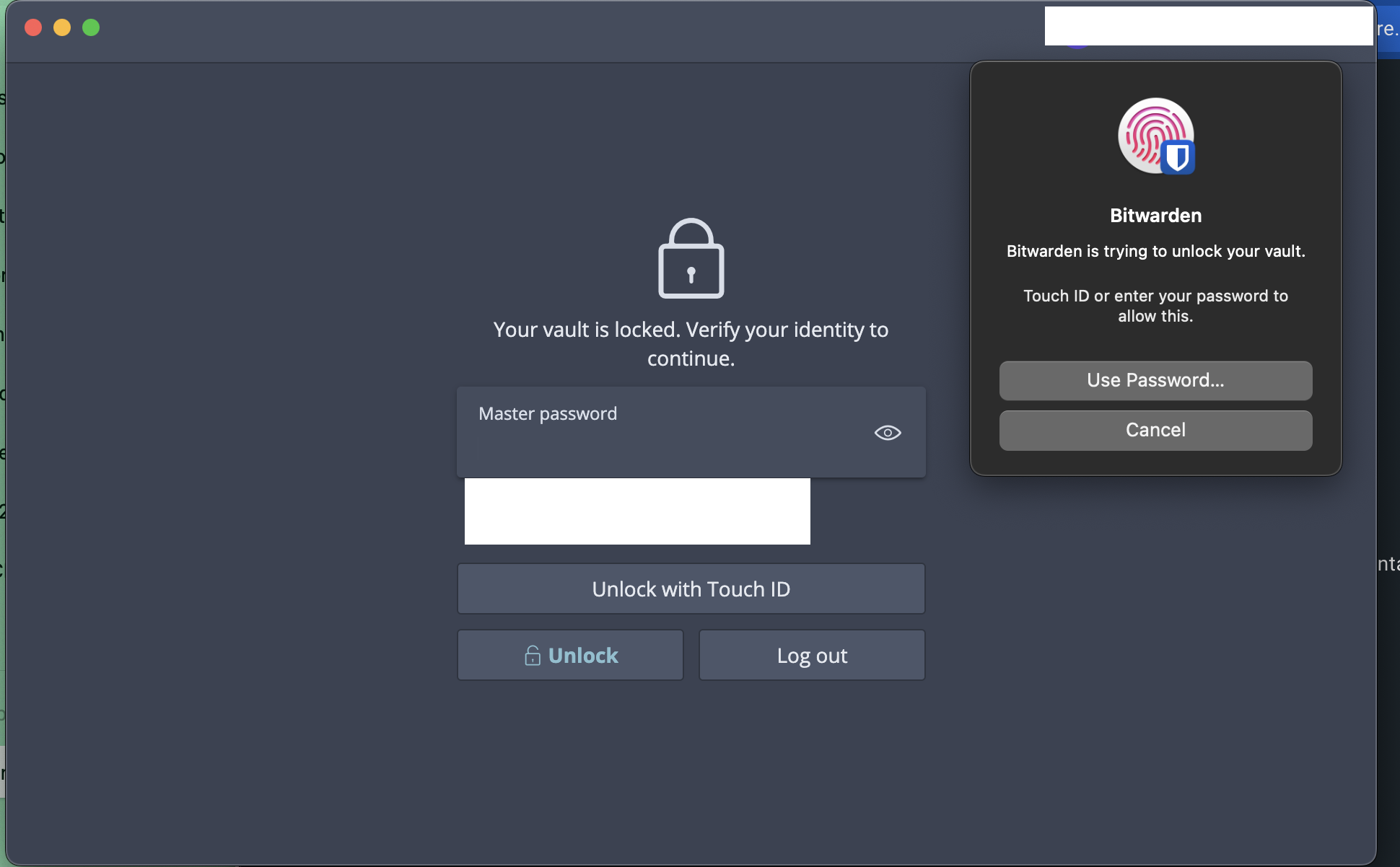Select the Touch ID fingerprint graphic
This screenshot has height=867, width=1400.
pyautogui.click(x=1151, y=133)
